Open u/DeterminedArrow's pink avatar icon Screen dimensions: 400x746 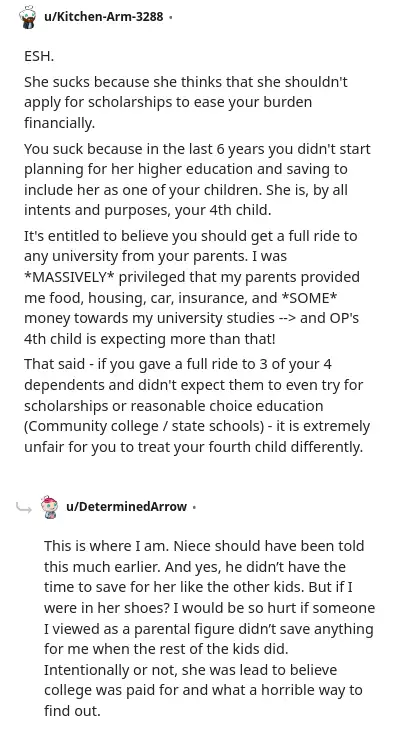tap(49, 507)
